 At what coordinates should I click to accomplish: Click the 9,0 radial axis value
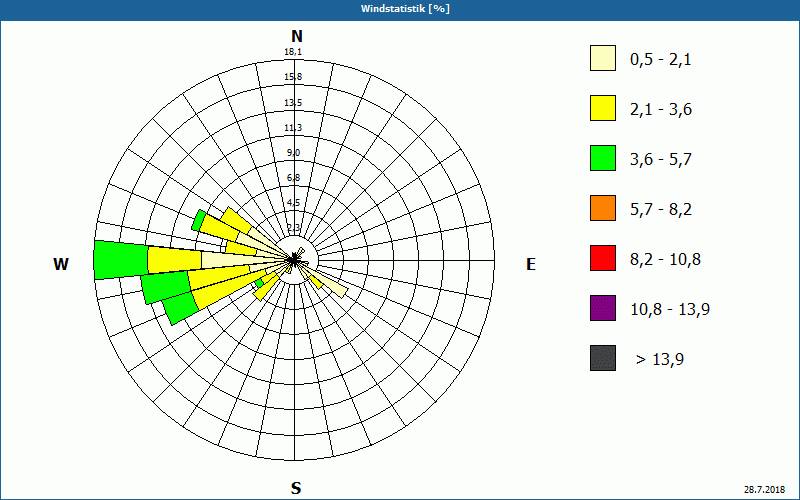pyautogui.click(x=293, y=153)
